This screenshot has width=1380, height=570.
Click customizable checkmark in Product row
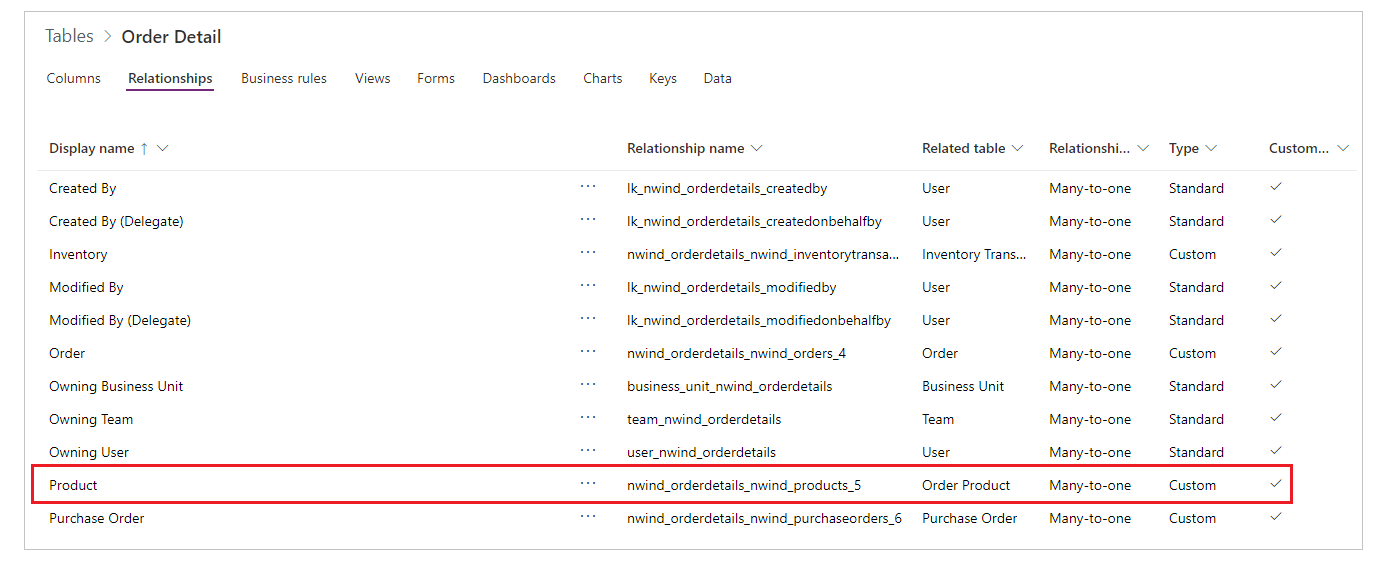[1276, 484]
